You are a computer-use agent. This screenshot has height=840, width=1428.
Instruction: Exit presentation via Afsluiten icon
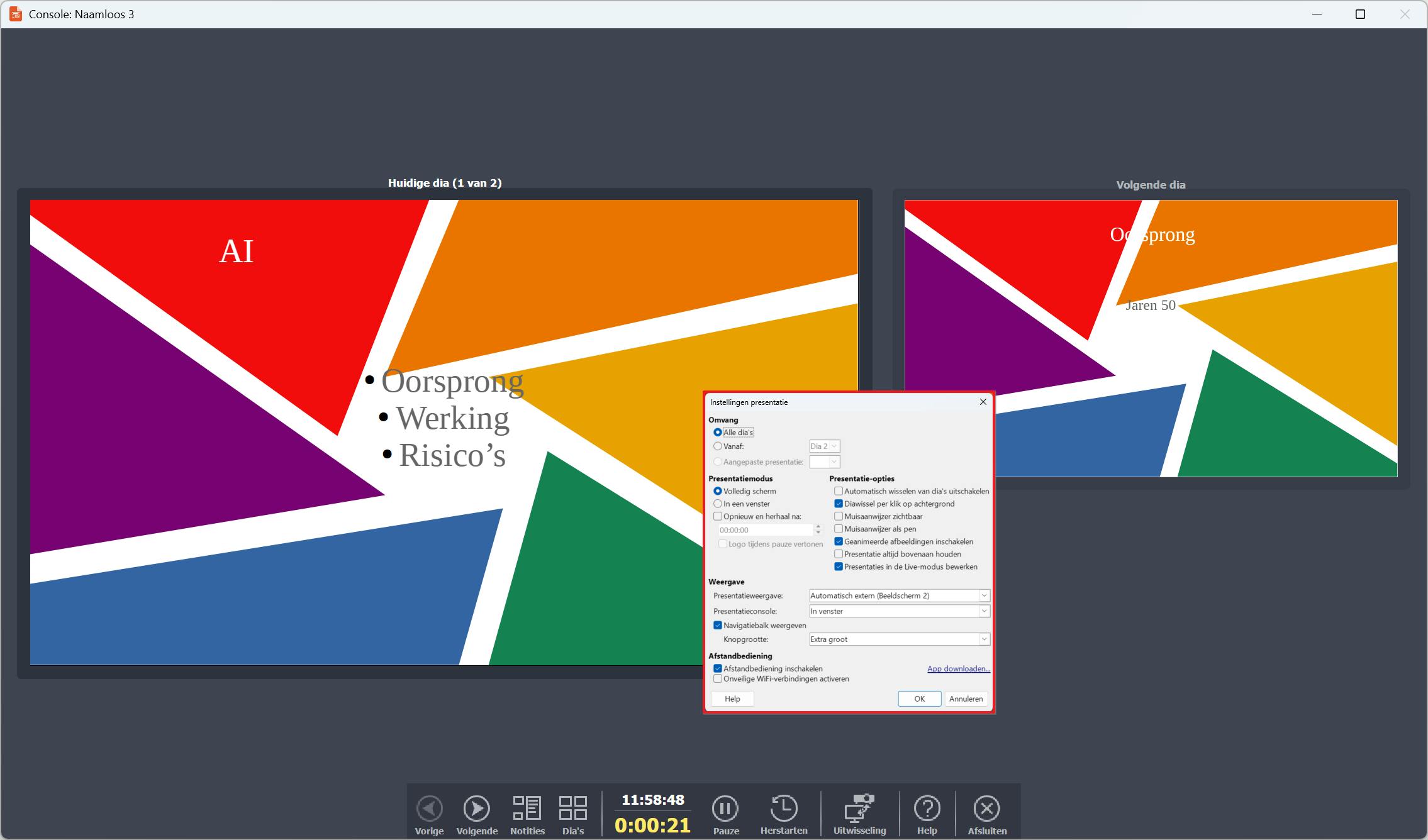pyautogui.click(x=986, y=809)
